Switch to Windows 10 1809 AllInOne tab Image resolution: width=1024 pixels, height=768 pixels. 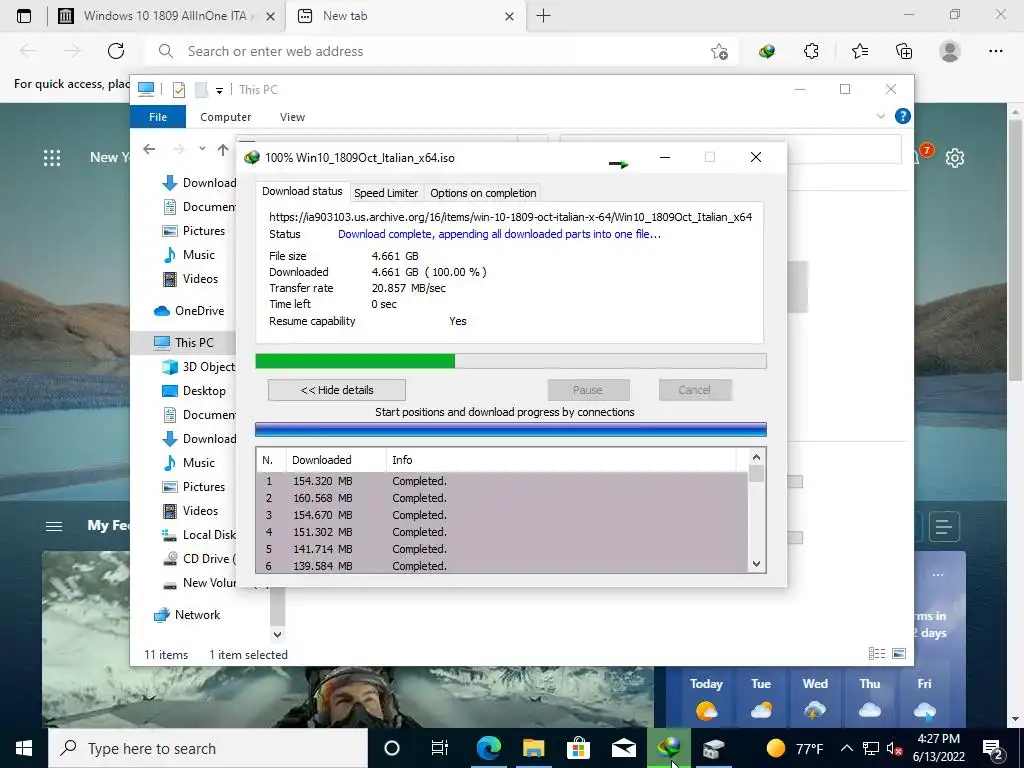tap(167, 16)
